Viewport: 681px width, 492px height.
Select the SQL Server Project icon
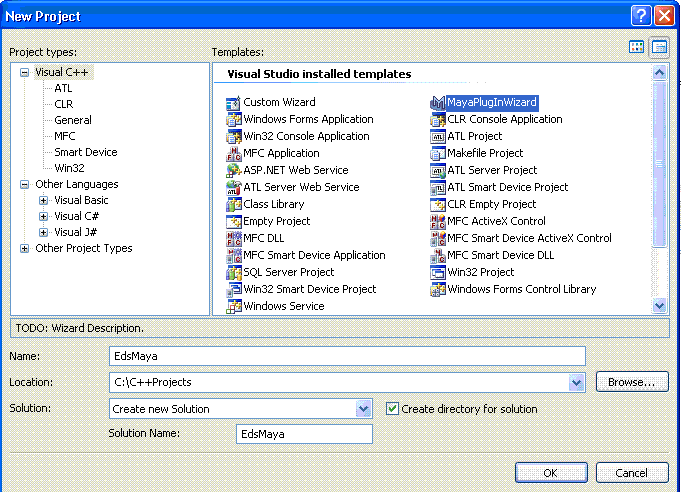pyautogui.click(x=233, y=272)
